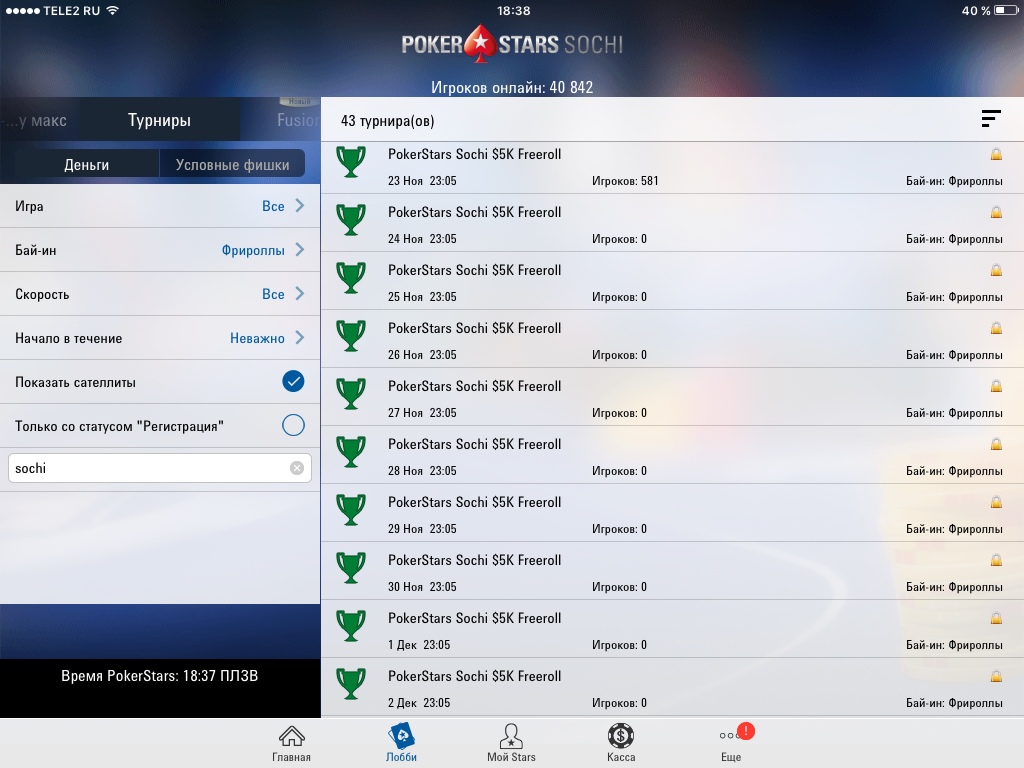Open the sort and filter icon

coord(991,119)
